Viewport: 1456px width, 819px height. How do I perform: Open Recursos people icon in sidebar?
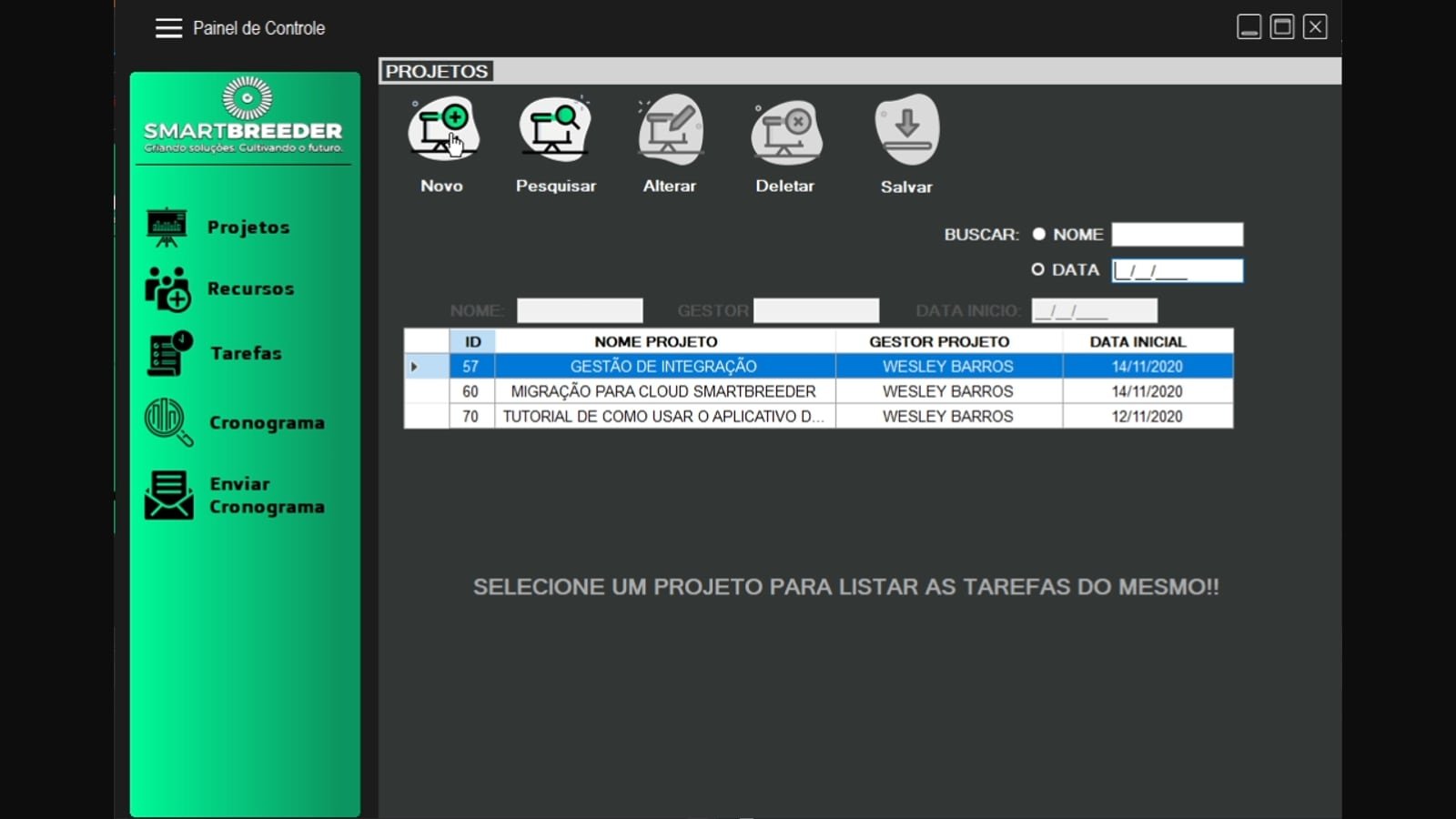[x=168, y=288]
